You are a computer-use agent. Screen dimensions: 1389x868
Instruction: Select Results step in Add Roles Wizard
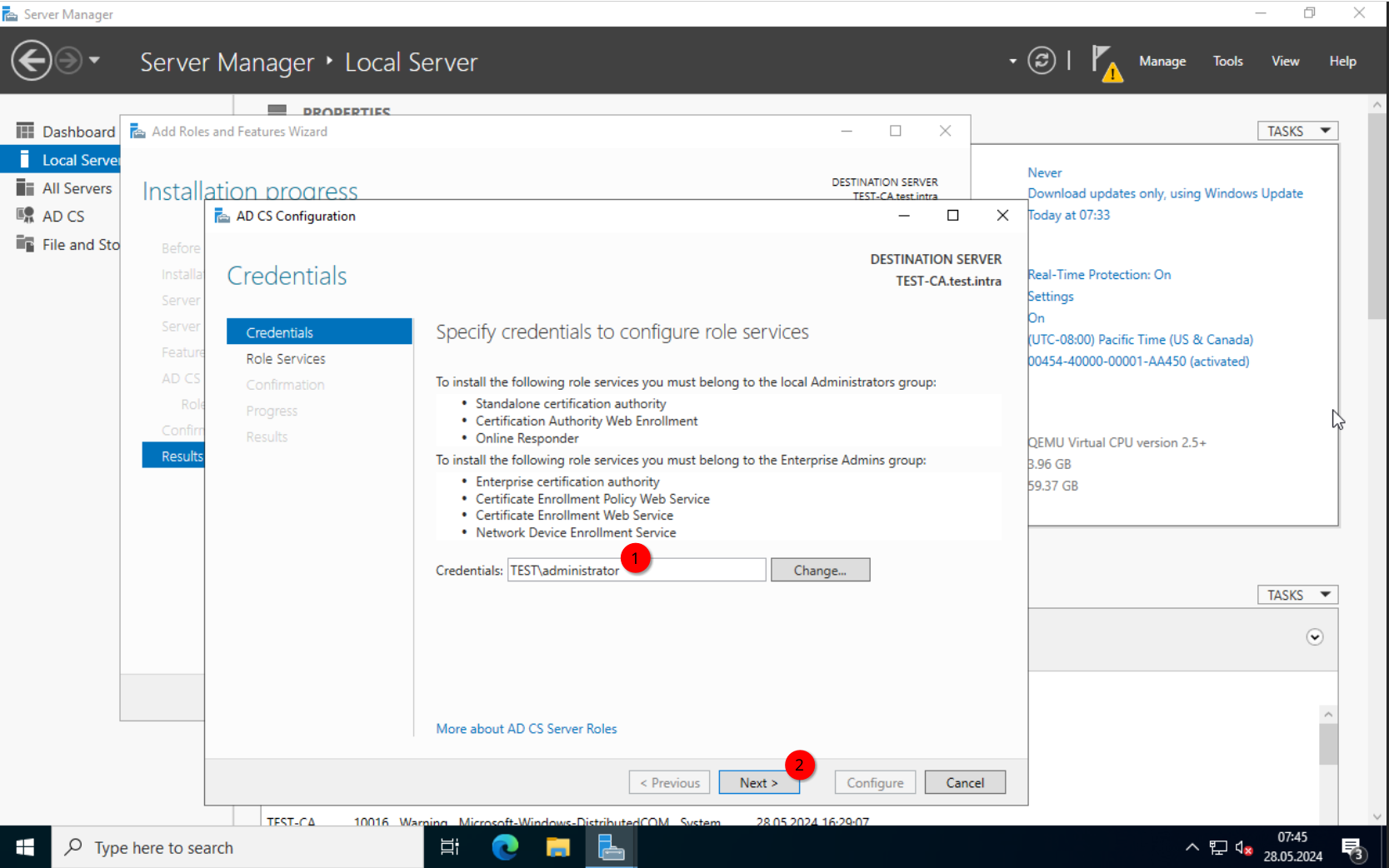tap(173, 456)
